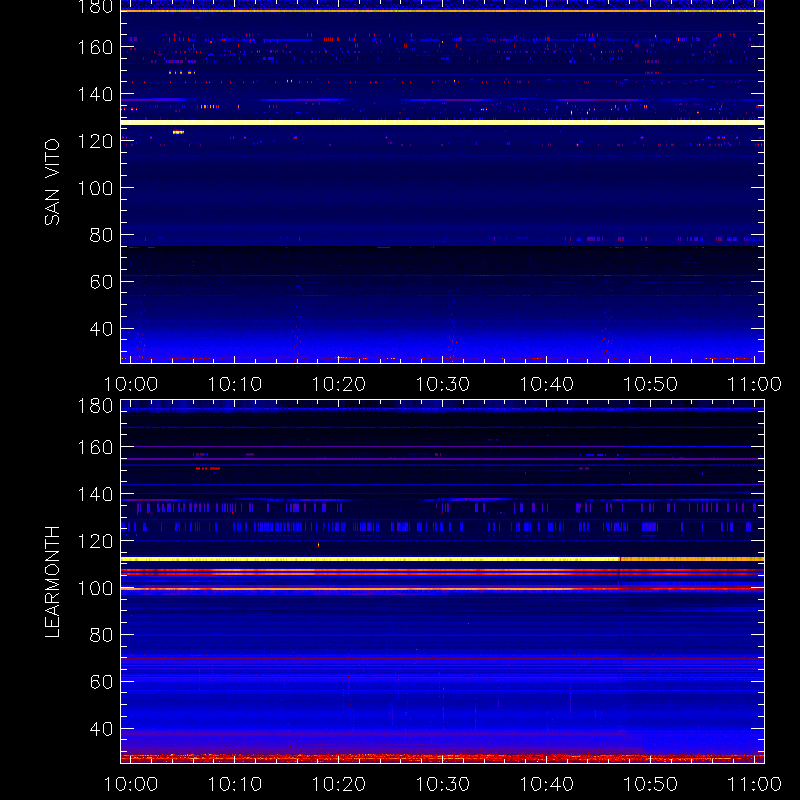This screenshot has width=800, height=800.
Task: Select the 100 tick label on Learmonth plot
Action: 95,588
